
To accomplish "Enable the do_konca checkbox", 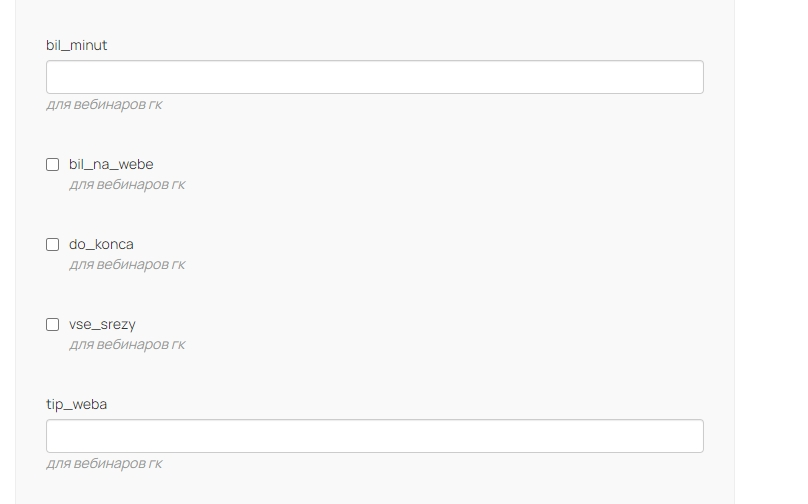I will 53,245.
